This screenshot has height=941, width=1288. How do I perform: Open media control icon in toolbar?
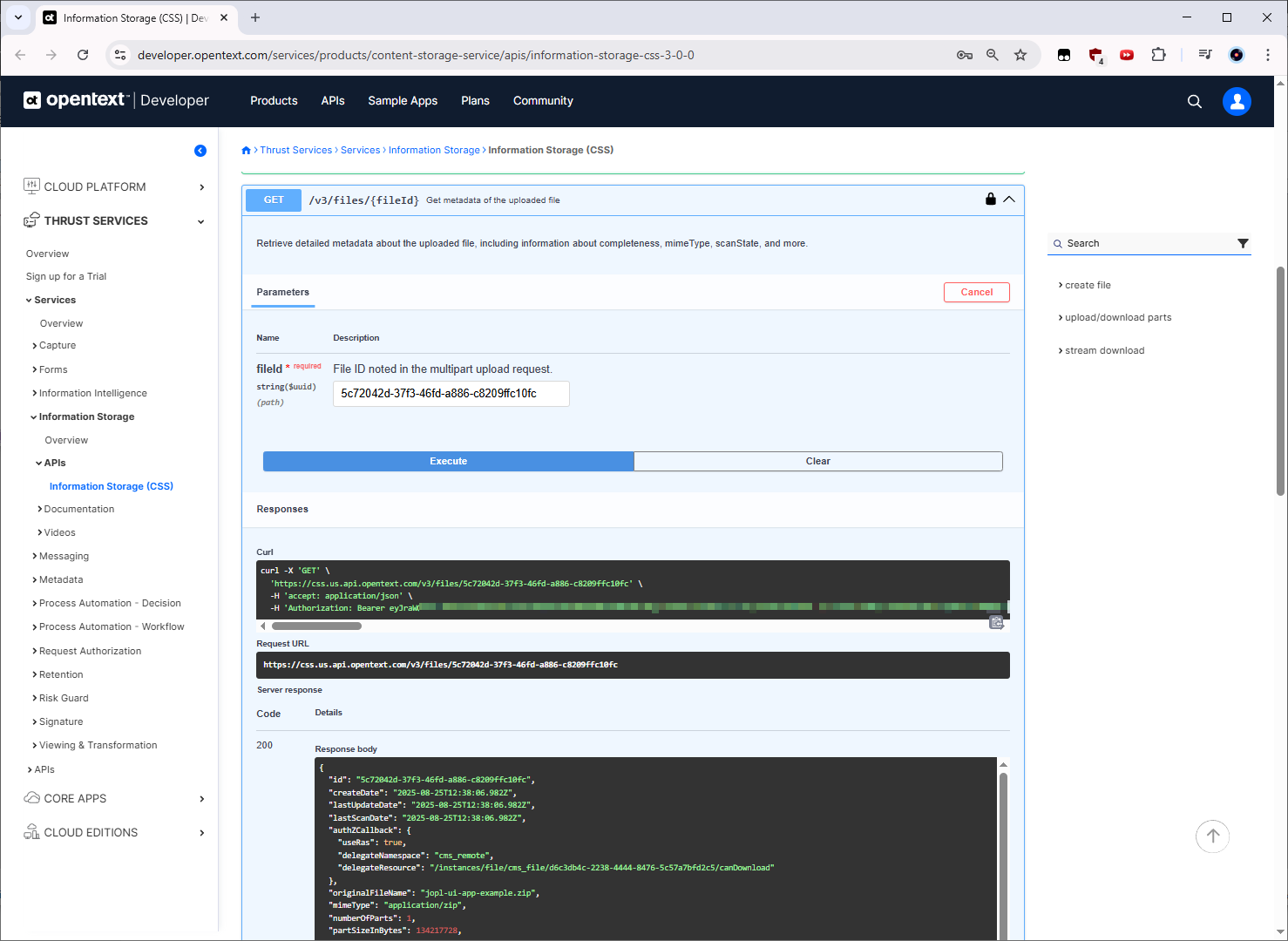tap(1205, 55)
